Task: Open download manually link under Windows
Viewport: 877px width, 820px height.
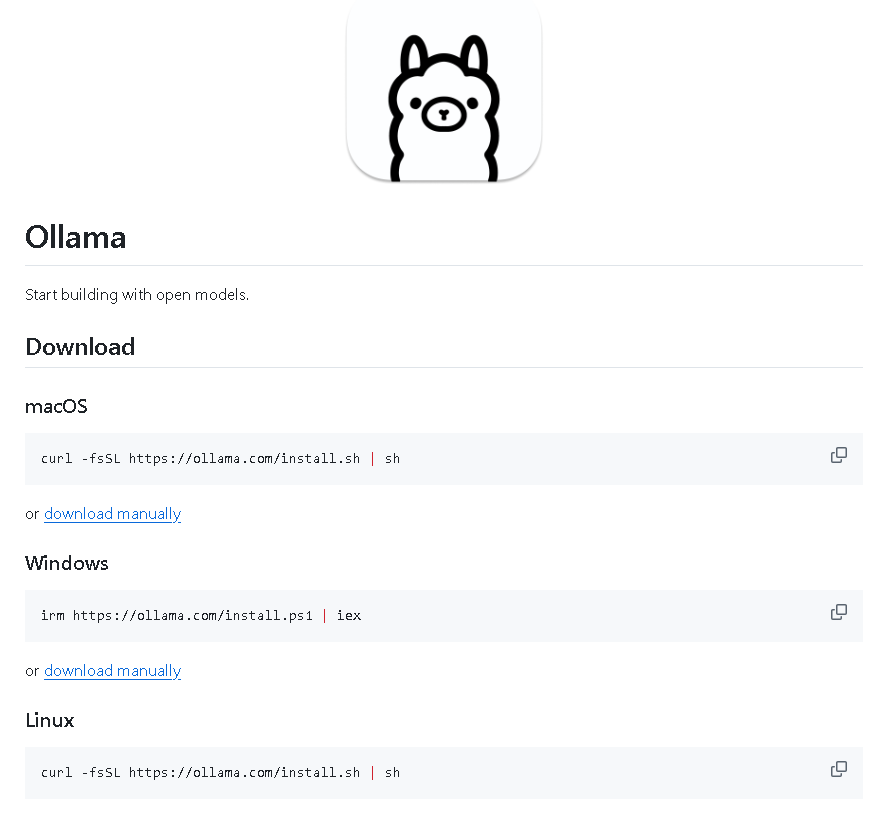Action: pyautogui.click(x=112, y=671)
